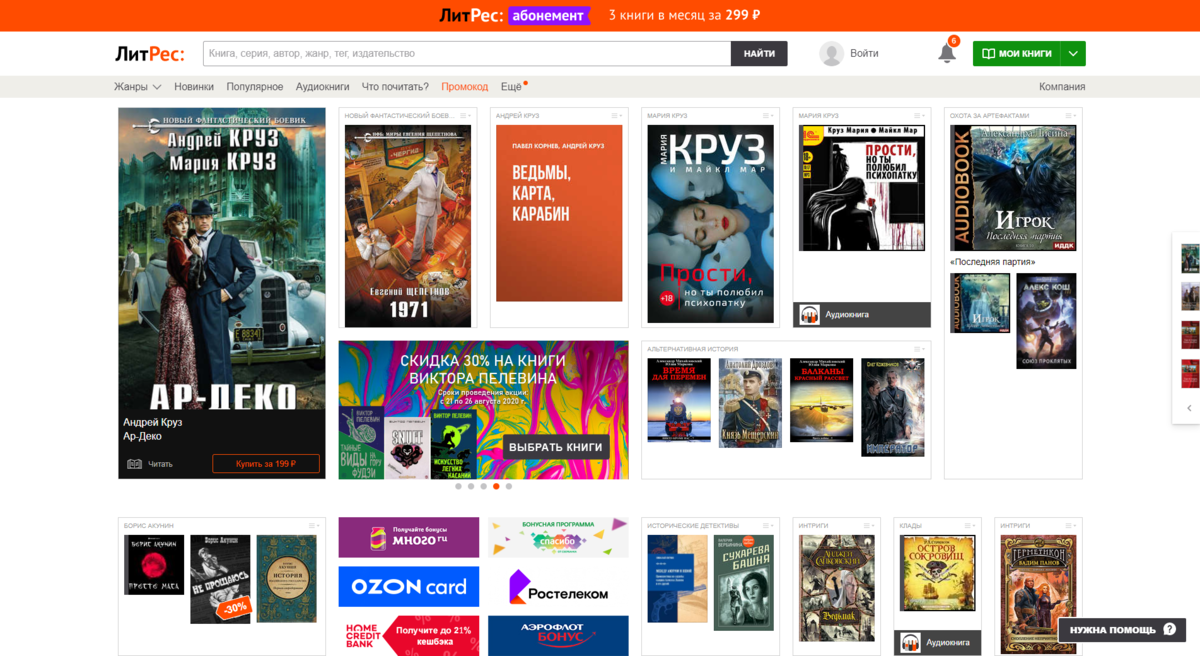1200x656 pixels.
Task: Click the Войти login link
Action: [x=864, y=54]
